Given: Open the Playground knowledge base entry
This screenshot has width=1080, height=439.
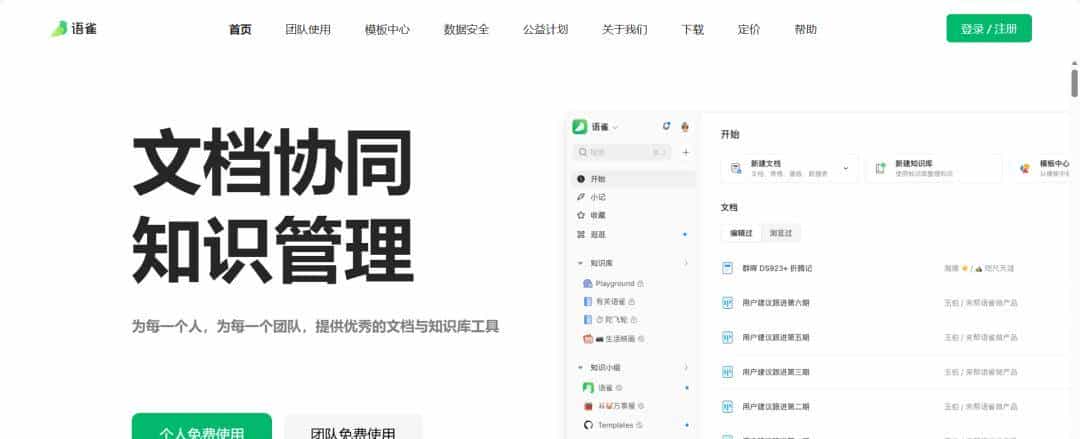Looking at the screenshot, I should click(614, 283).
